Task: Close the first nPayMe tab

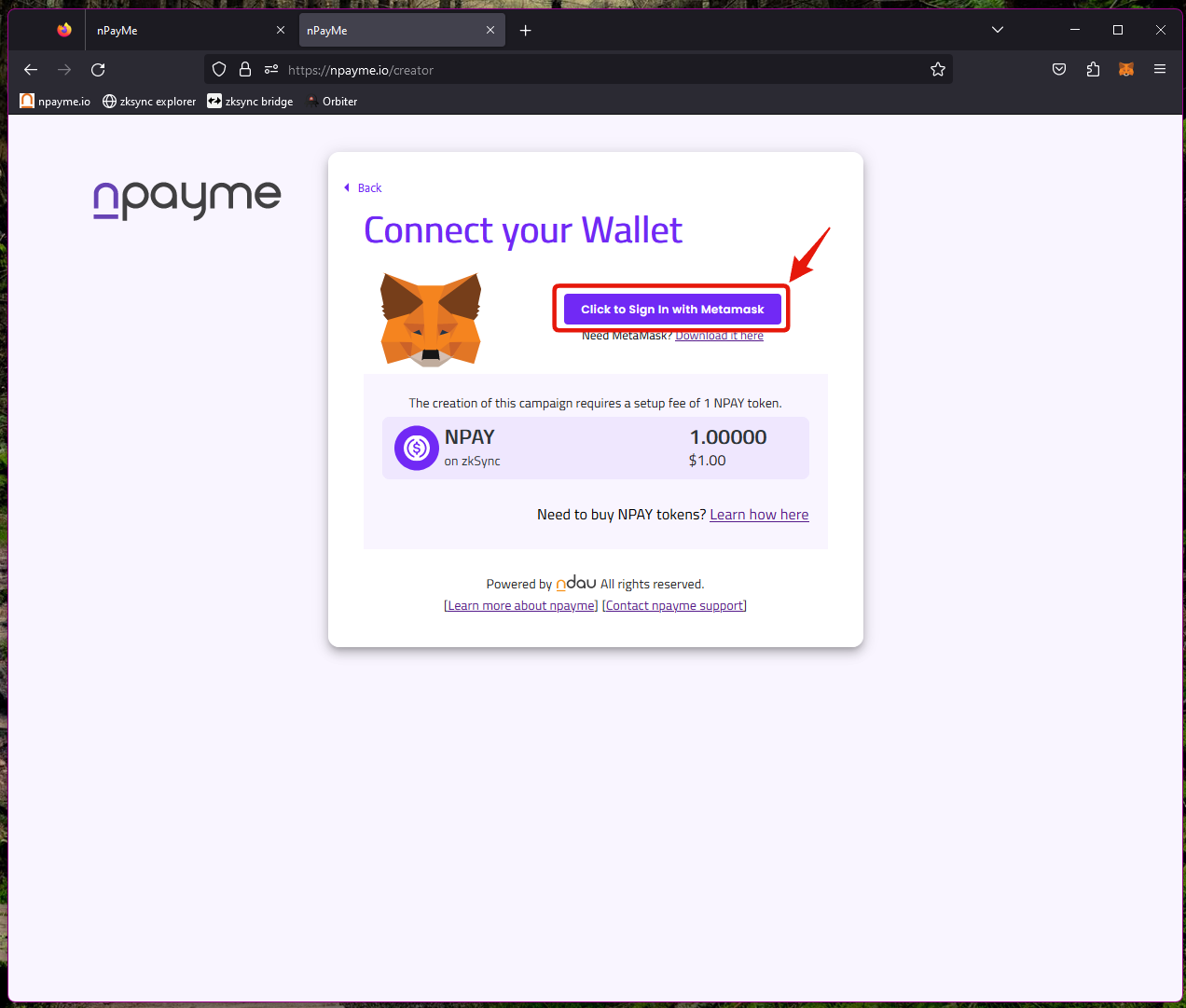Action: [281, 31]
